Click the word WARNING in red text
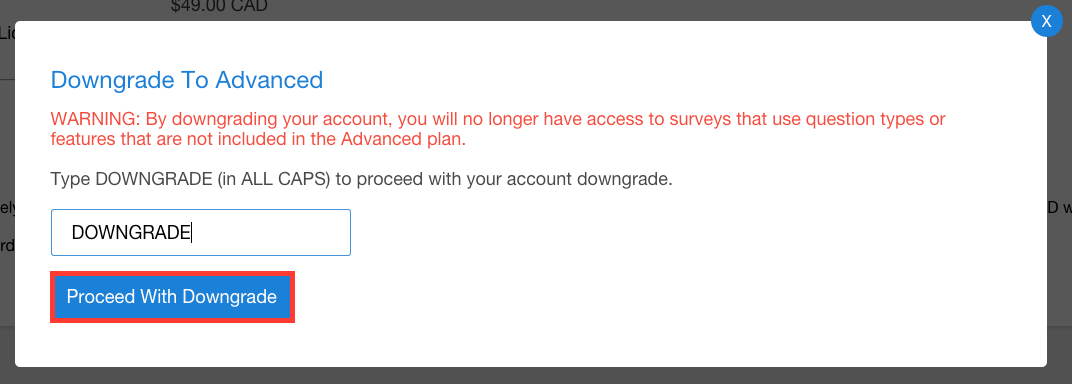This screenshot has height=384, width=1072. point(95,120)
